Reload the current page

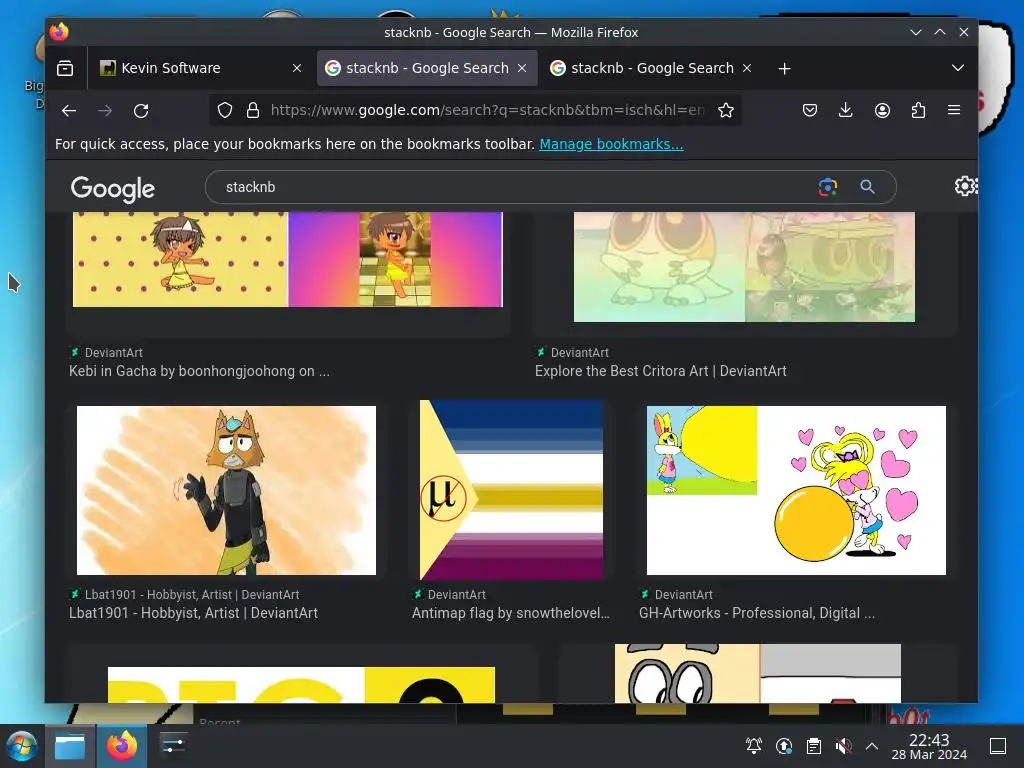click(x=141, y=110)
